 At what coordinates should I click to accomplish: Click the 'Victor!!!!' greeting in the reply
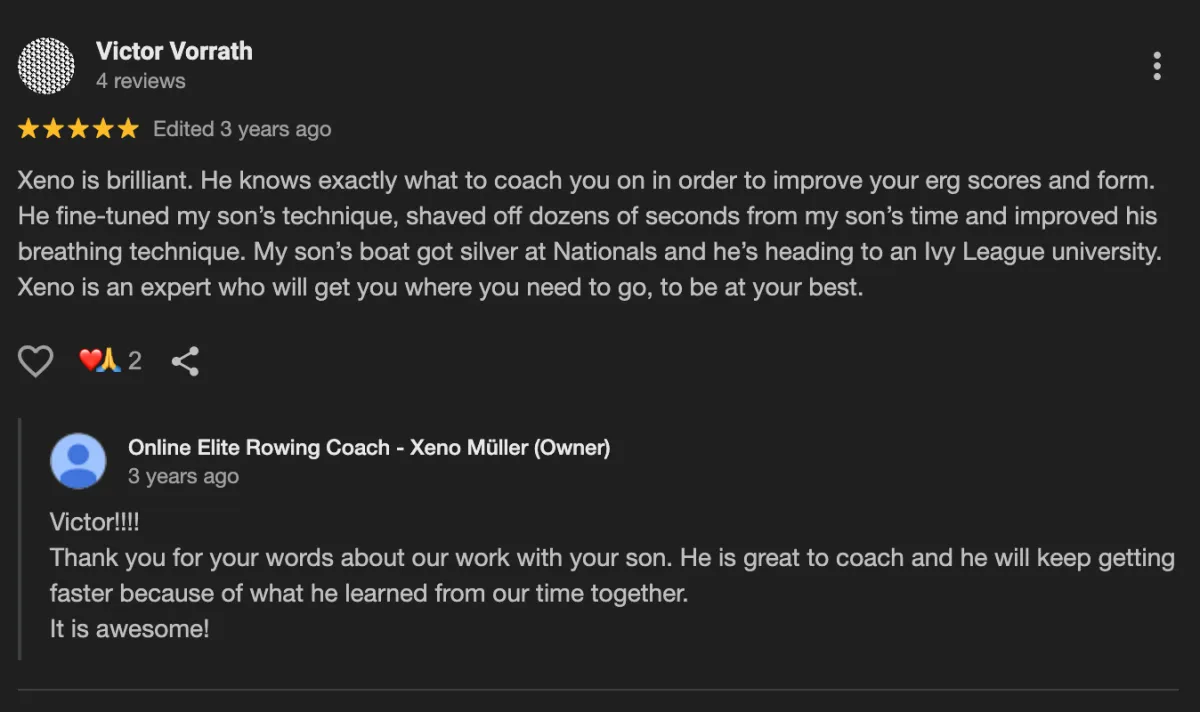[x=95, y=522]
